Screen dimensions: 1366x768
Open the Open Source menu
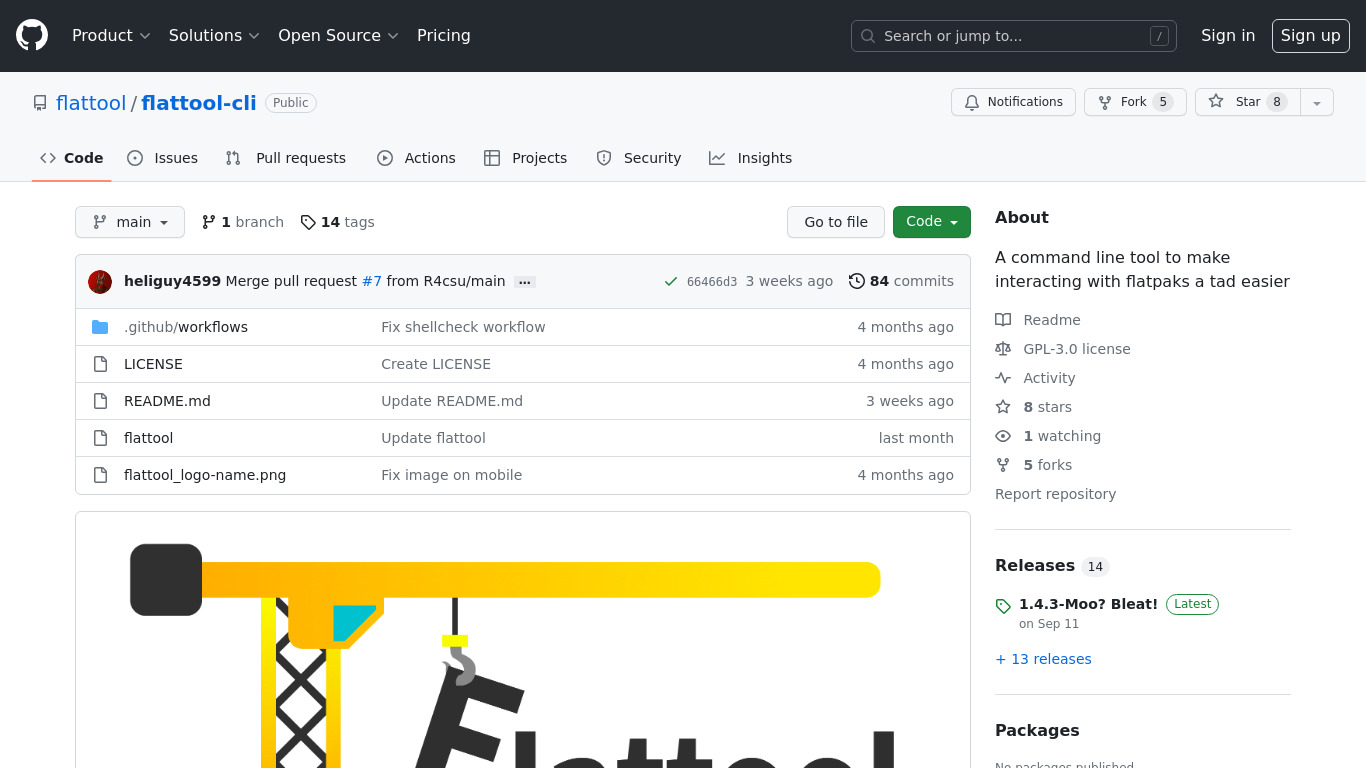(338, 36)
